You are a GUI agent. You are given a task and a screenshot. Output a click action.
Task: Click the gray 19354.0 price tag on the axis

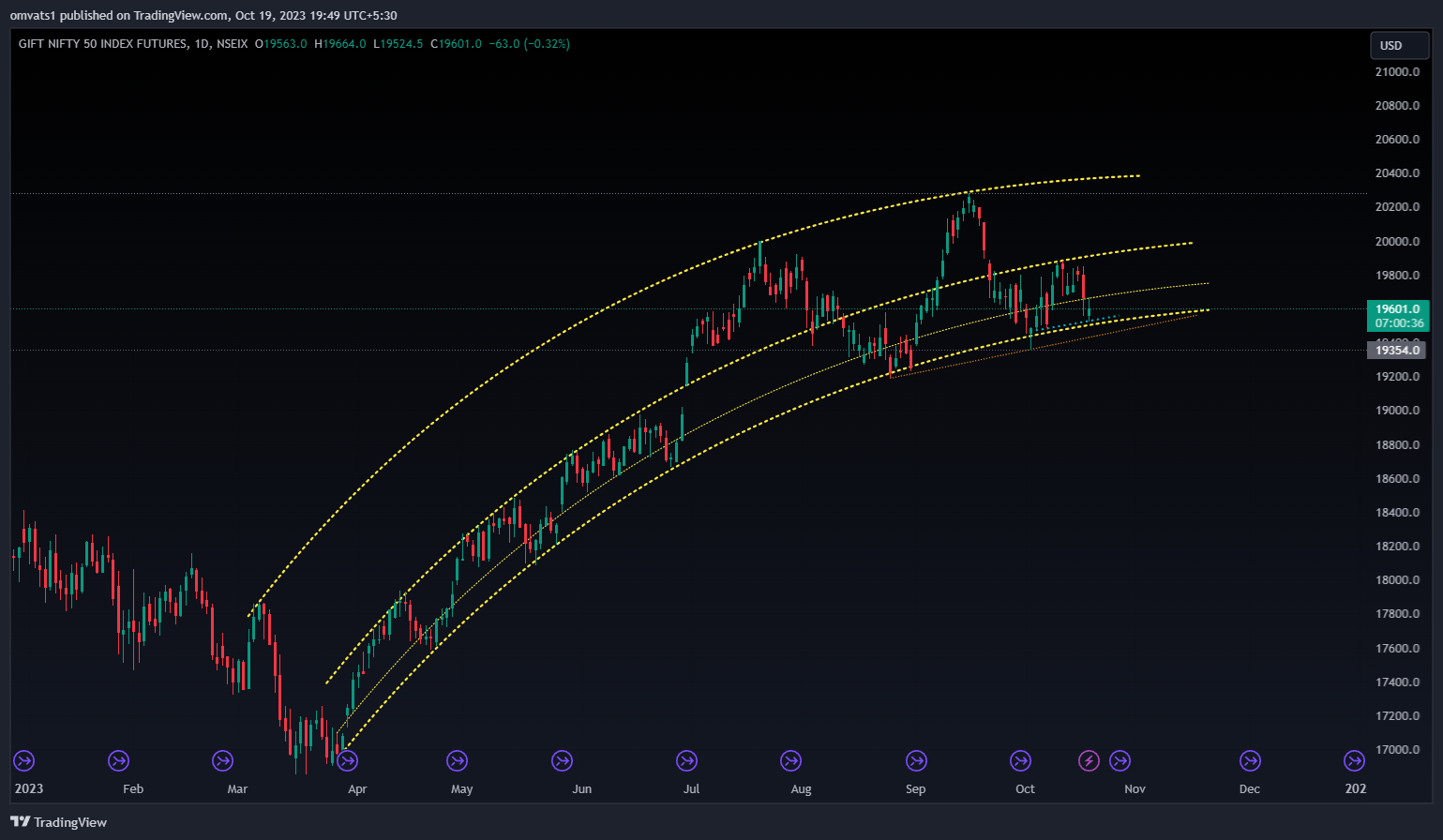[1397, 350]
